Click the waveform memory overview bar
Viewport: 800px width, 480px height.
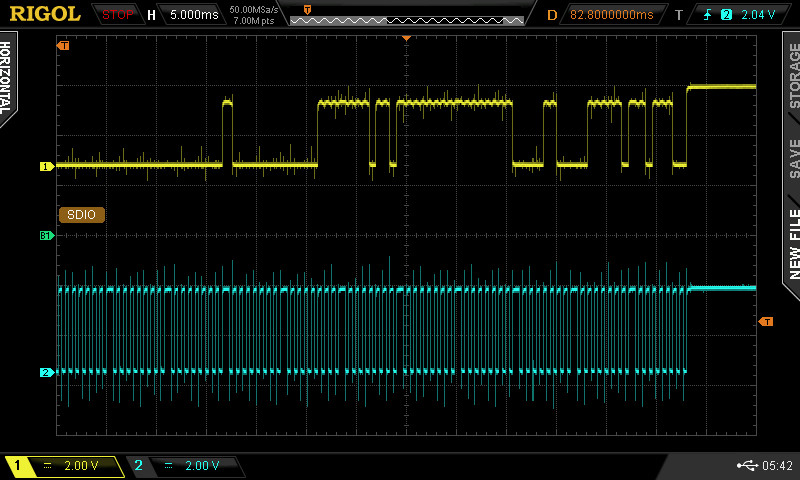point(407,20)
